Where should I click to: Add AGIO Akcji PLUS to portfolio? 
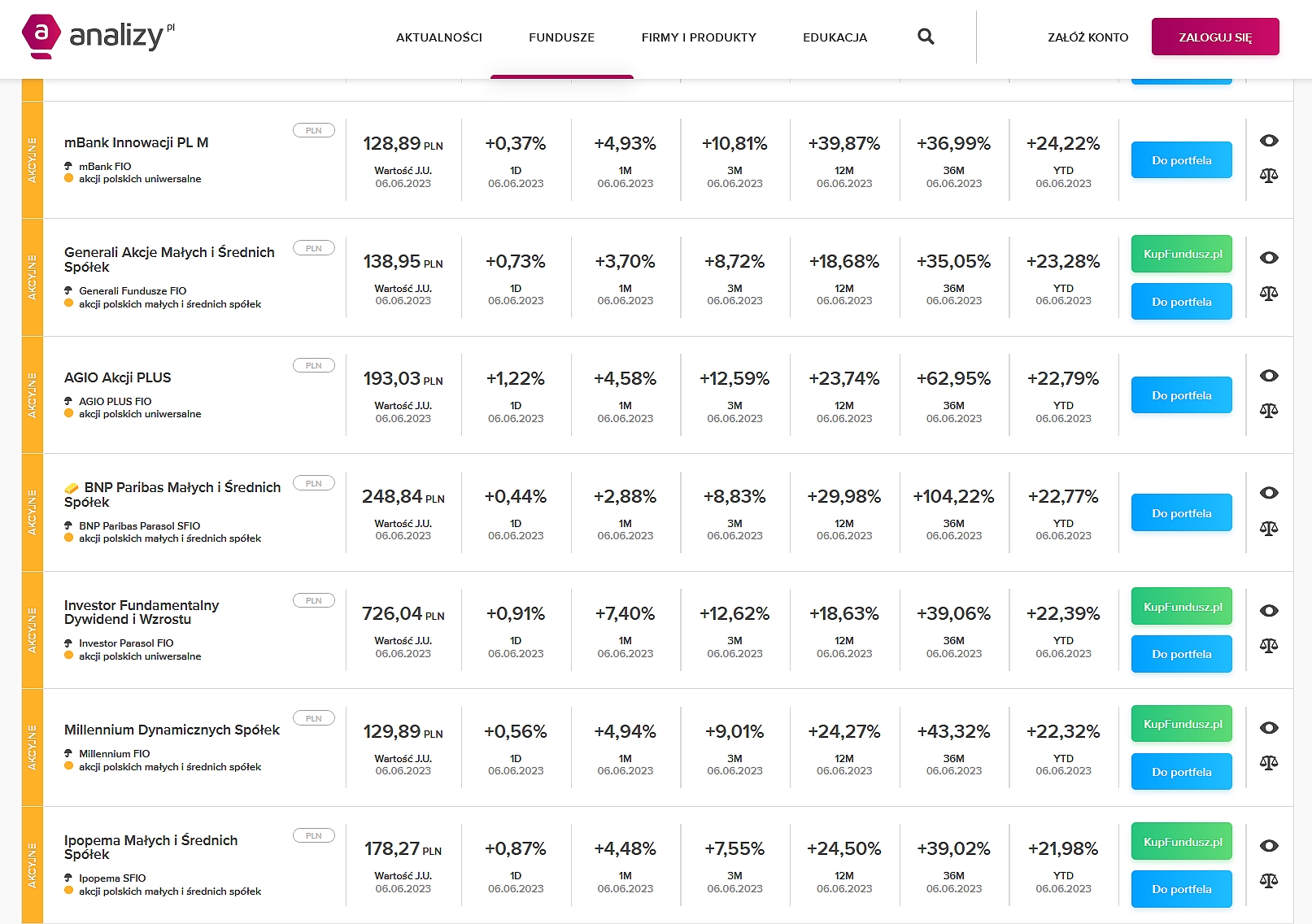1181,395
